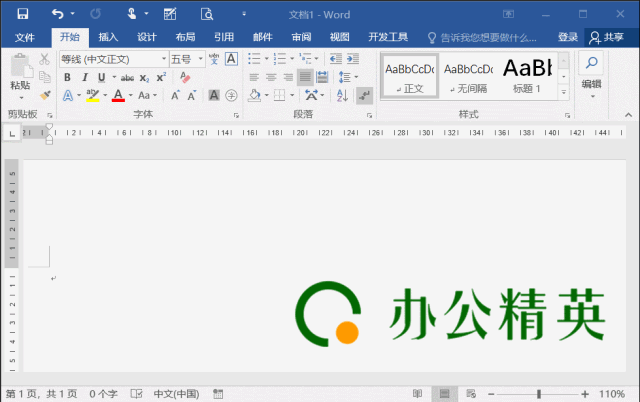Align text right
640x402 pixels.
tap(288, 77)
